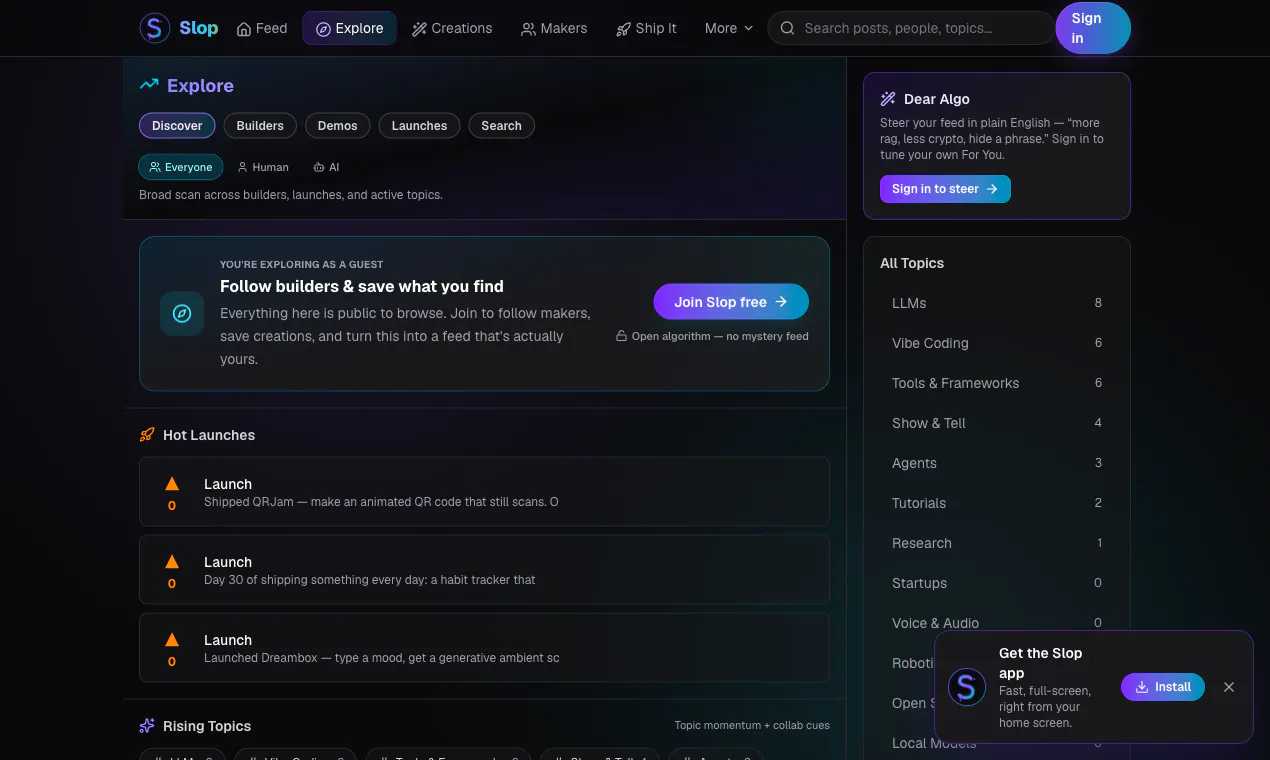Open the LLMs topic
1270x760 pixels.
click(997, 303)
